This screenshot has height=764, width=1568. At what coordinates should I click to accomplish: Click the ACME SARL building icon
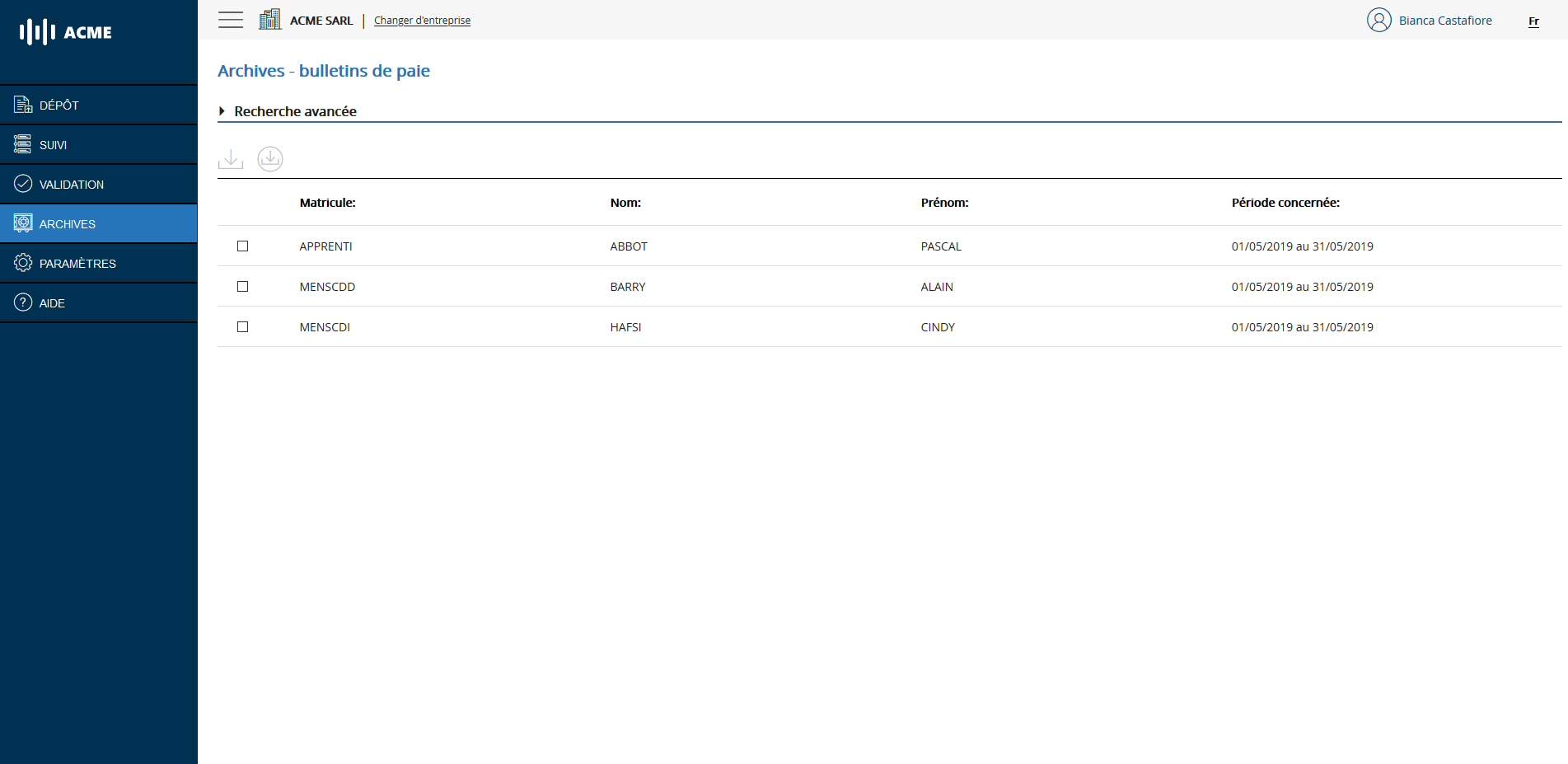269,20
